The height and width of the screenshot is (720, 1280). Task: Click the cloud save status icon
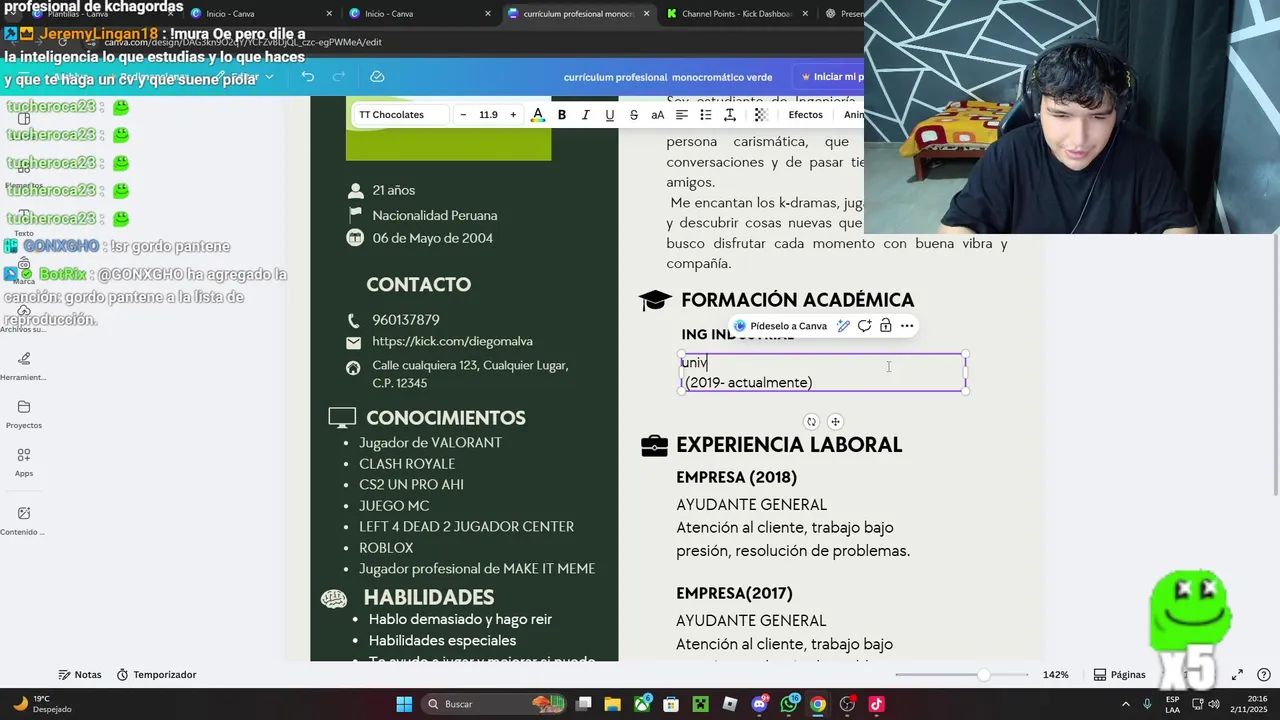(x=377, y=77)
